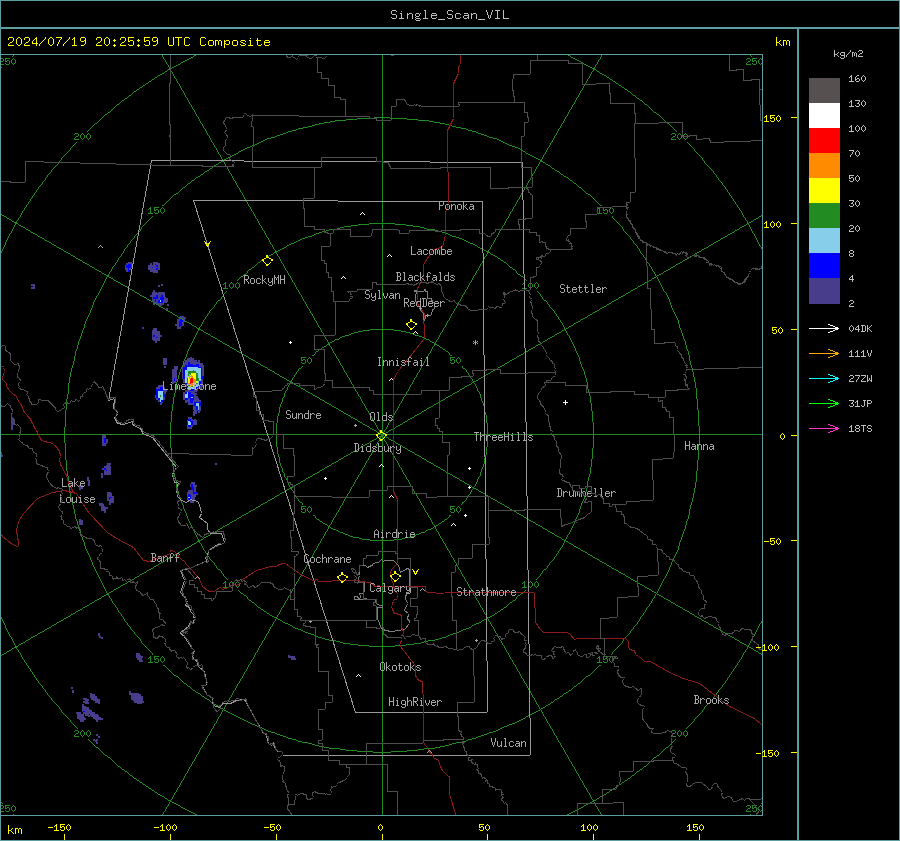Click the Lake Louise label
900x841 pixels.
pyautogui.click(x=78, y=491)
